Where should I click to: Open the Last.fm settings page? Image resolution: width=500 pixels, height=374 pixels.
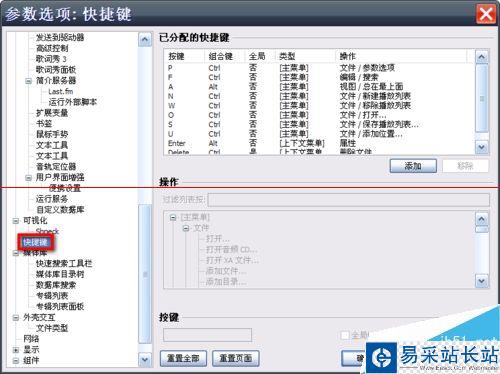(61, 91)
